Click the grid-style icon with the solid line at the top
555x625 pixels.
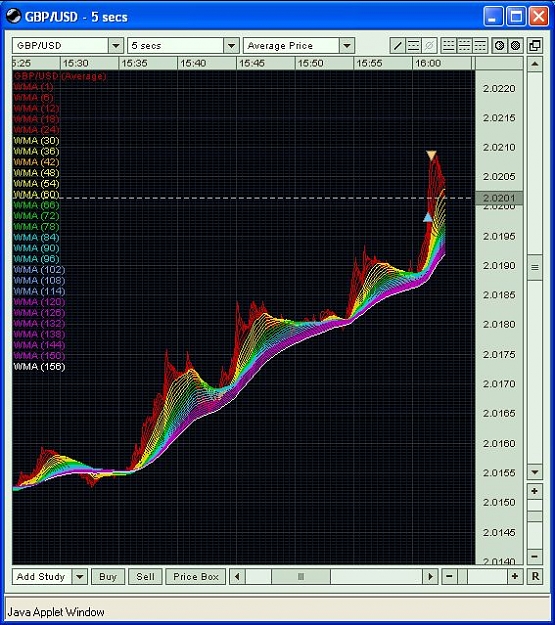(480, 46)
